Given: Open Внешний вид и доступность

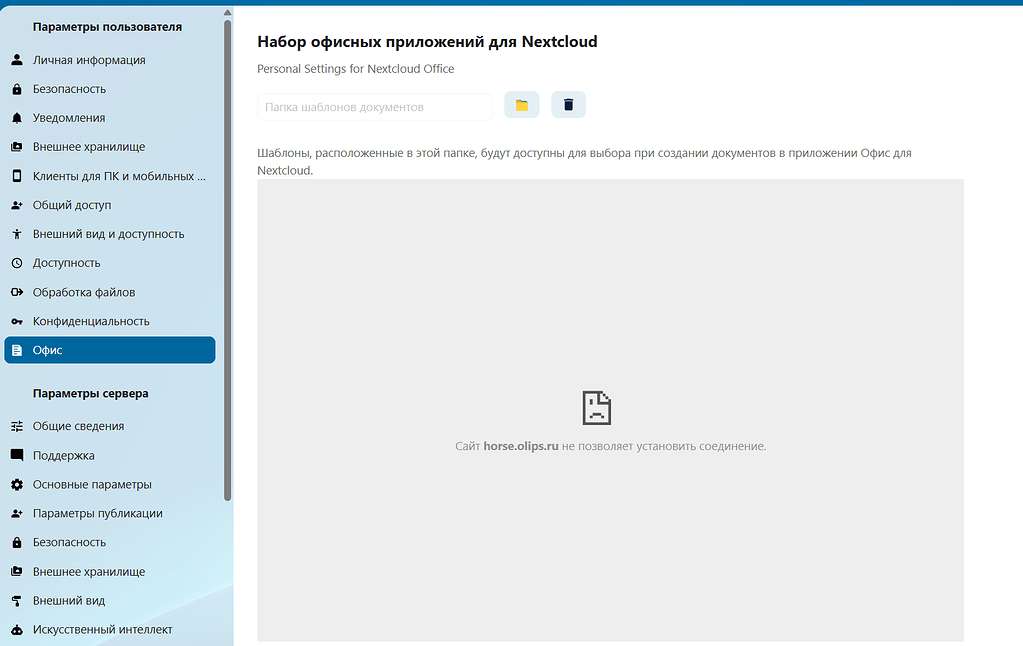Looking at the screenshot, I should coord(110,234).
